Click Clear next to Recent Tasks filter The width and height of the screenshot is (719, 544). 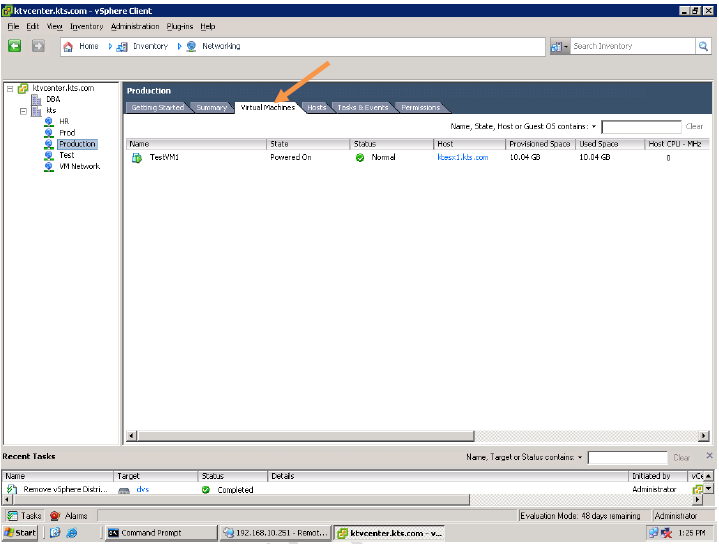pyautogui.click(x=681, y=458)
